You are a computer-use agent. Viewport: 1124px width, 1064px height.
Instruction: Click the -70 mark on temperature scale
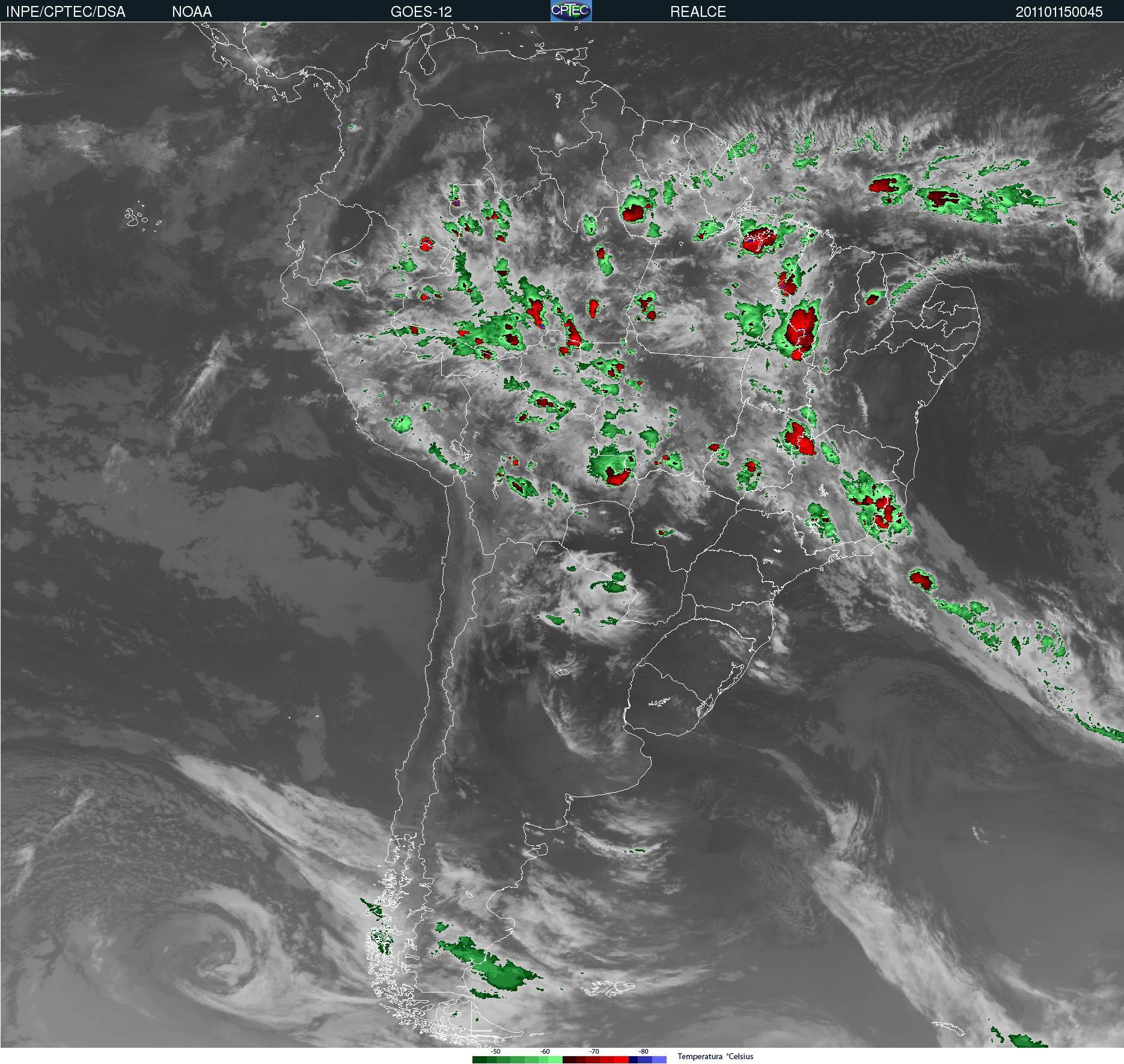click(594, 1051)
